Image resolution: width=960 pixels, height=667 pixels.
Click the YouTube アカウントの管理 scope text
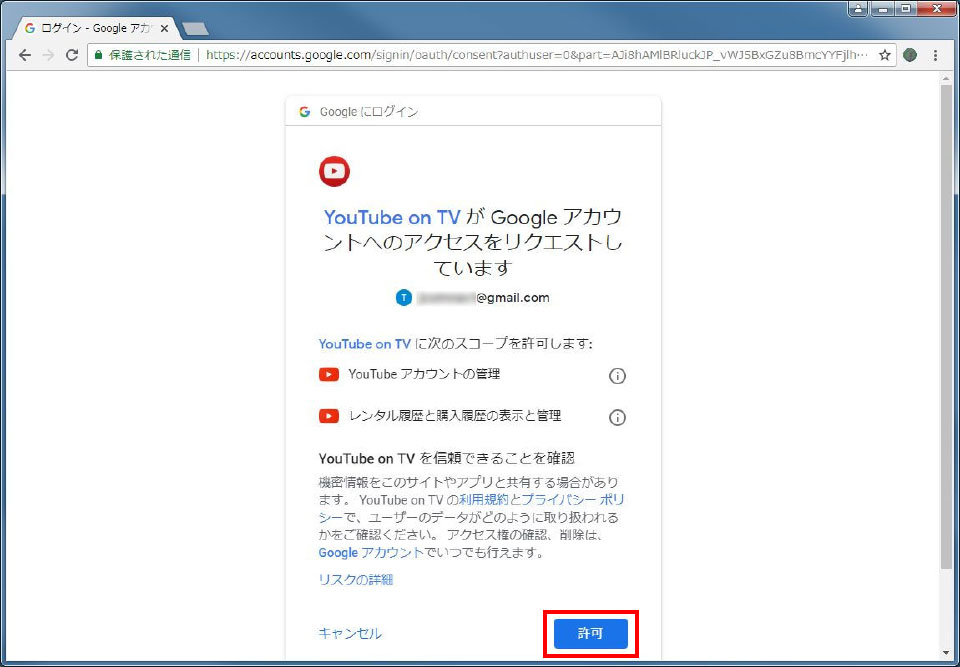tap(424, 374)
